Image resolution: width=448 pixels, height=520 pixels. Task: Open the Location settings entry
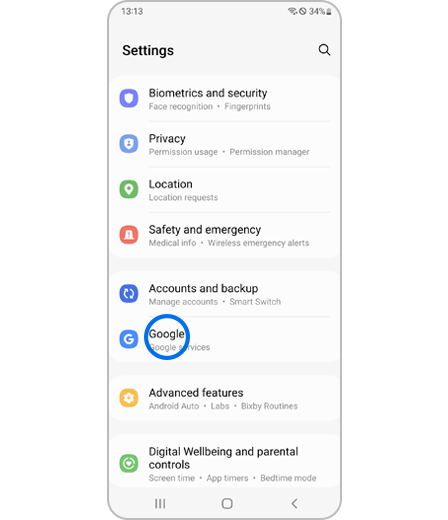pos(225,190)
